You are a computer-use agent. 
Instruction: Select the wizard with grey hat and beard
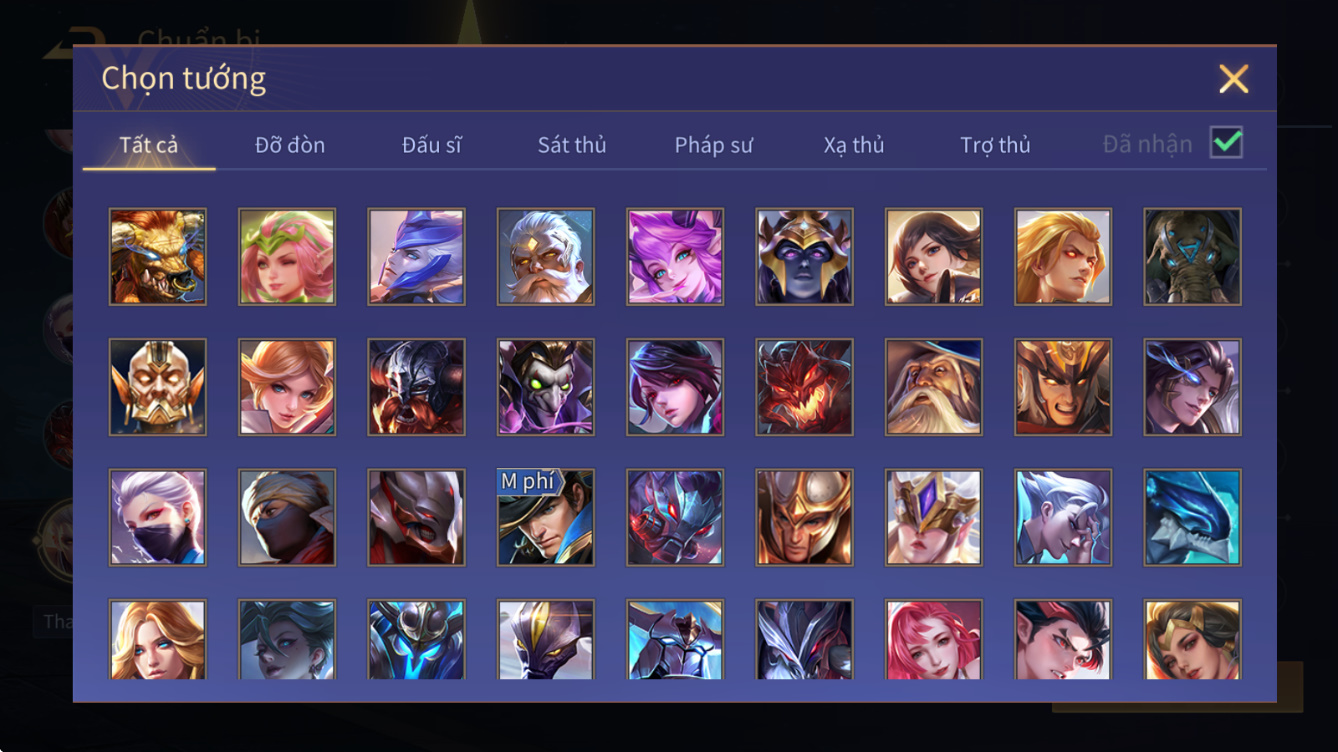pyautogui.click(x=934, y=387)
